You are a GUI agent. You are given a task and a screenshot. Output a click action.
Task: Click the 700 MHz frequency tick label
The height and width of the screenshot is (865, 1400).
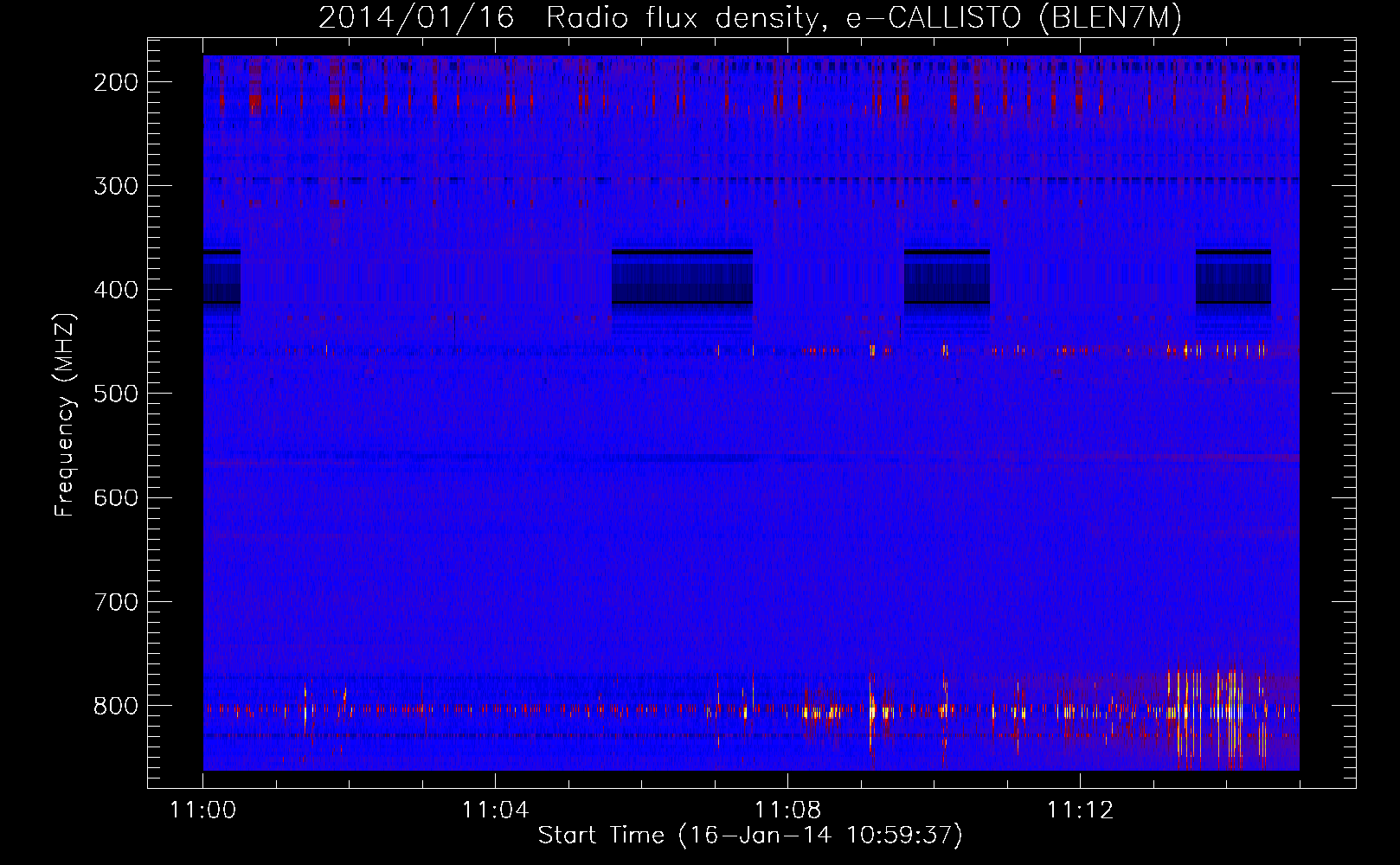coord(116,601)
